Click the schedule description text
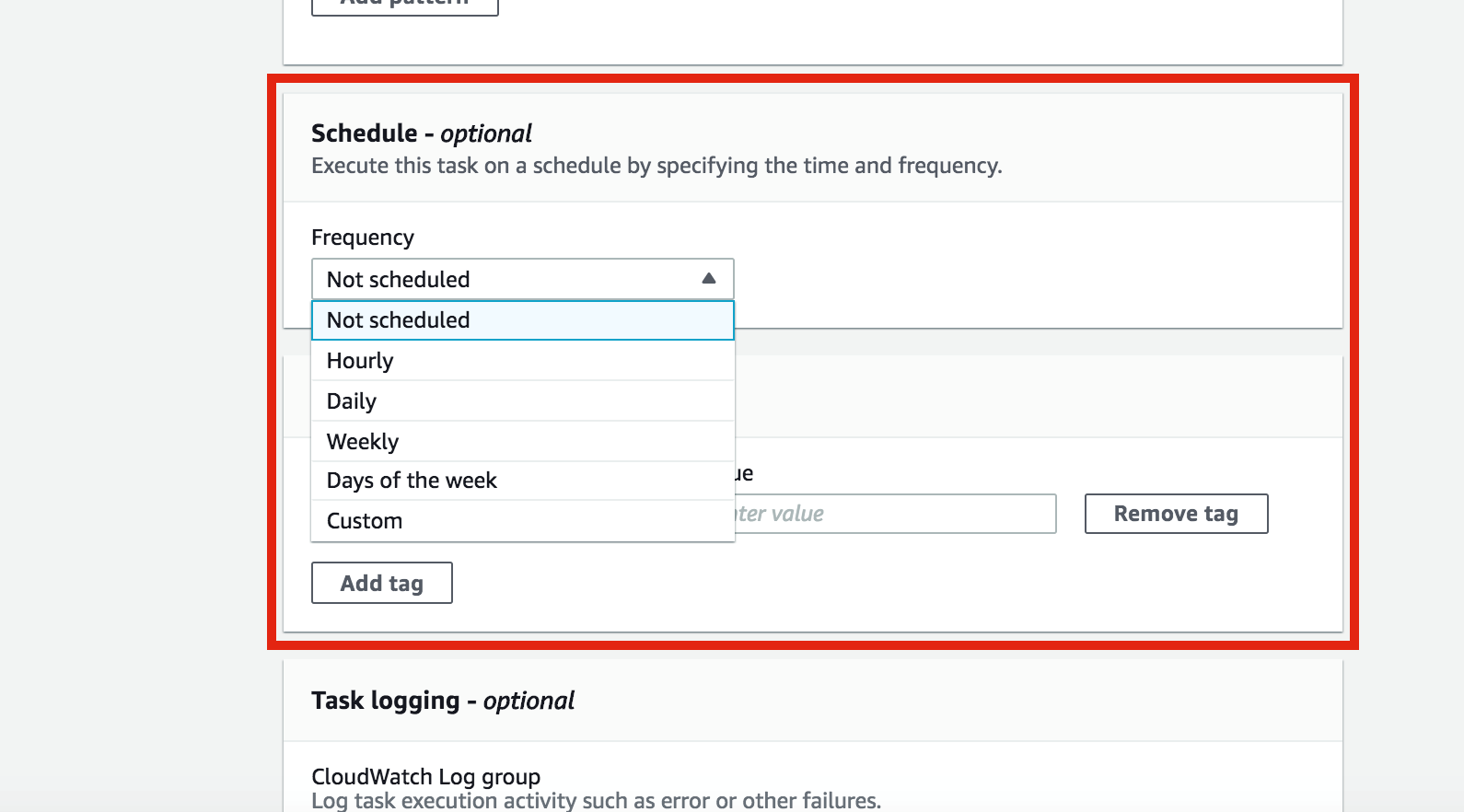Viewport: 1464px width, 812px height. coord(656,166)
